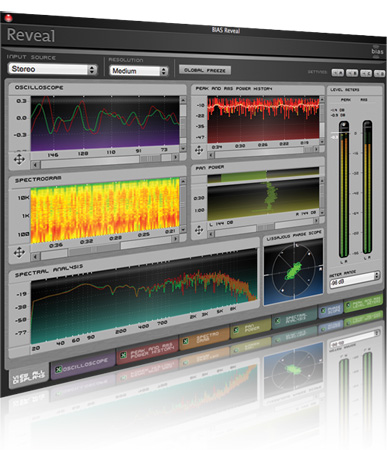Click the bias logo icon
The image size is (387, 450).
(377, 51)
